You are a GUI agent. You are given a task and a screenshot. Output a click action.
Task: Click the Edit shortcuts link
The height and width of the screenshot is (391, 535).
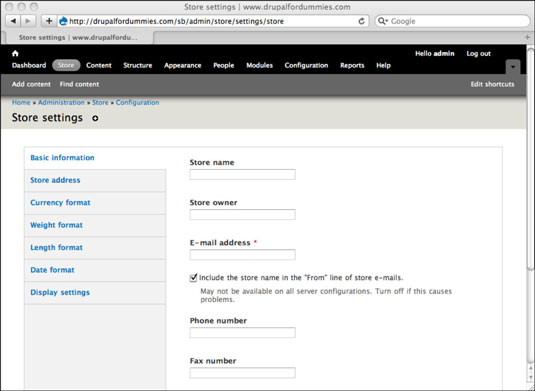(x=492, y=84)
